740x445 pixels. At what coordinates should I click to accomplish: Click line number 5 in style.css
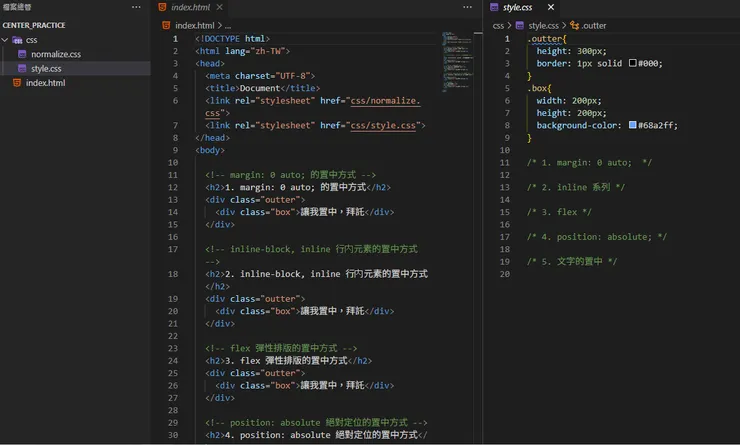pyautogui.click(x=507, y=88)
